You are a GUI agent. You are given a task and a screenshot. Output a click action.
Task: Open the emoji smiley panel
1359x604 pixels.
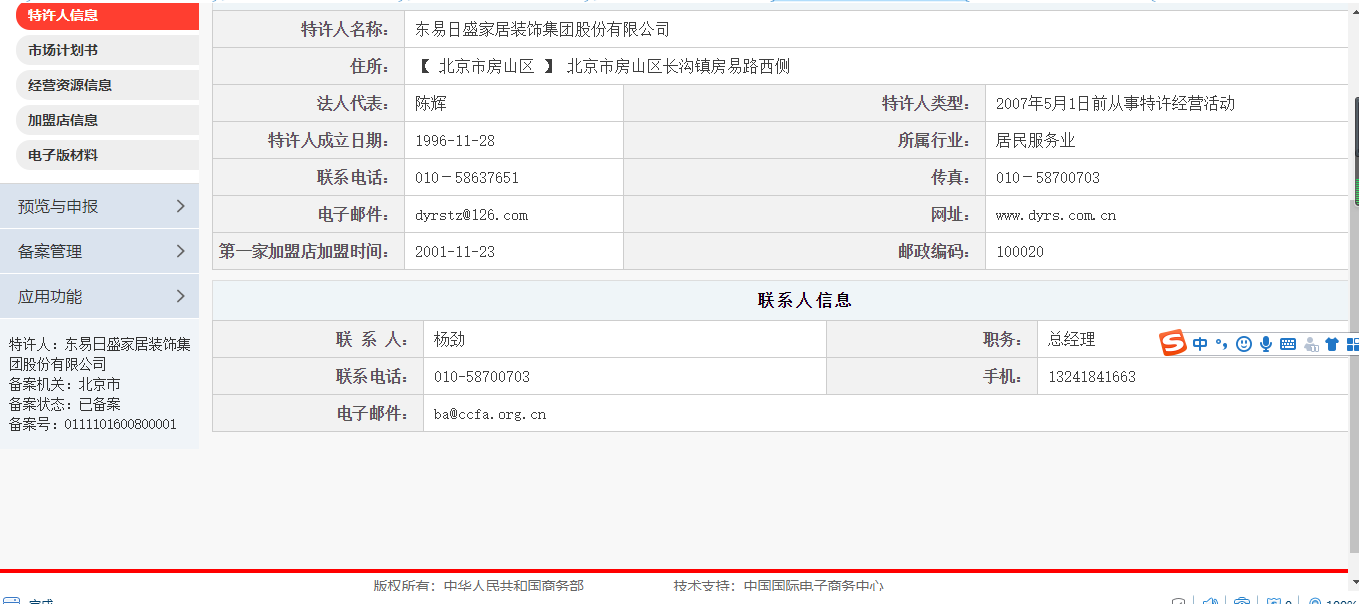coord(1244,344)
